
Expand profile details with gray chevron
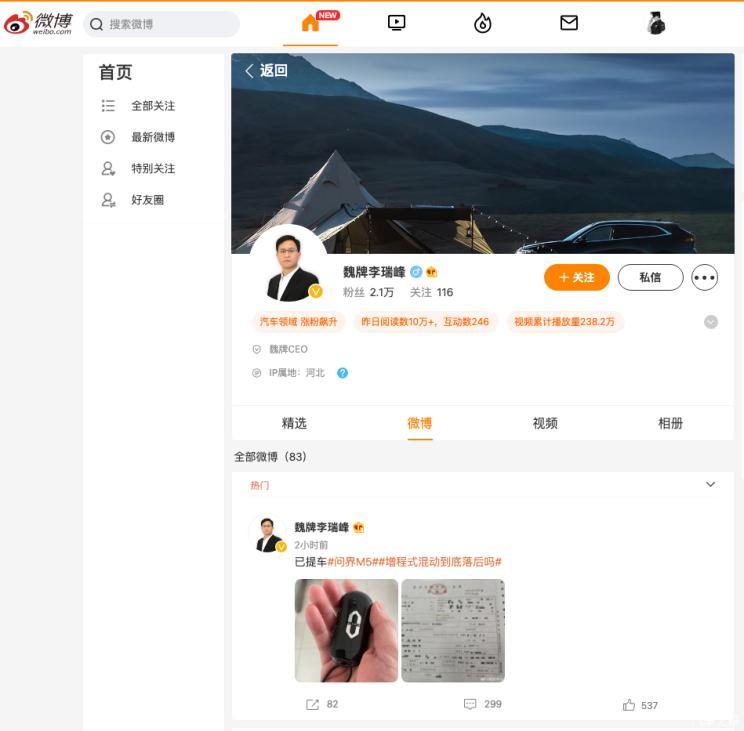(x=710, y=322)
